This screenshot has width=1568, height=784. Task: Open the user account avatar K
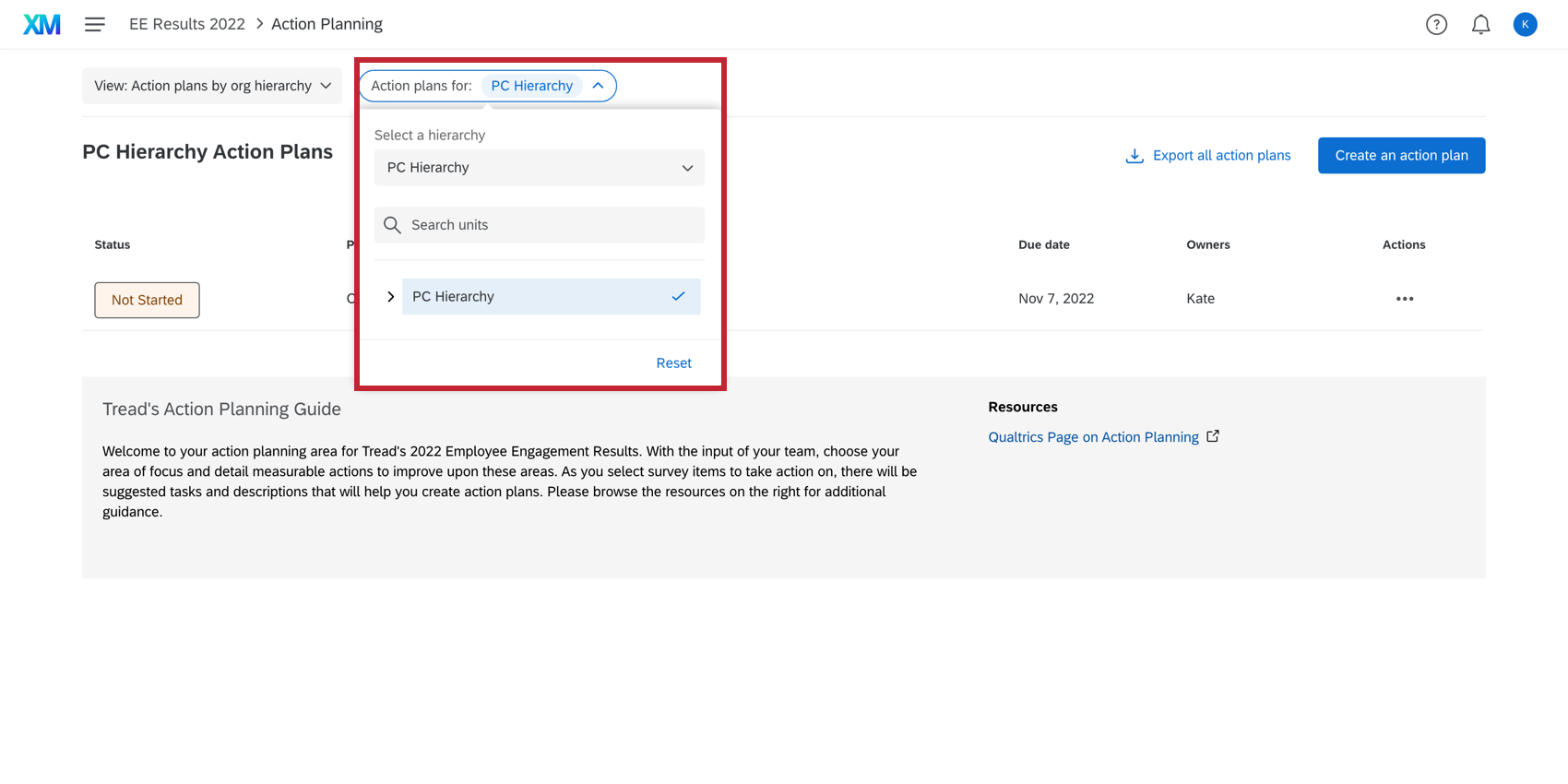[1525, 25]
